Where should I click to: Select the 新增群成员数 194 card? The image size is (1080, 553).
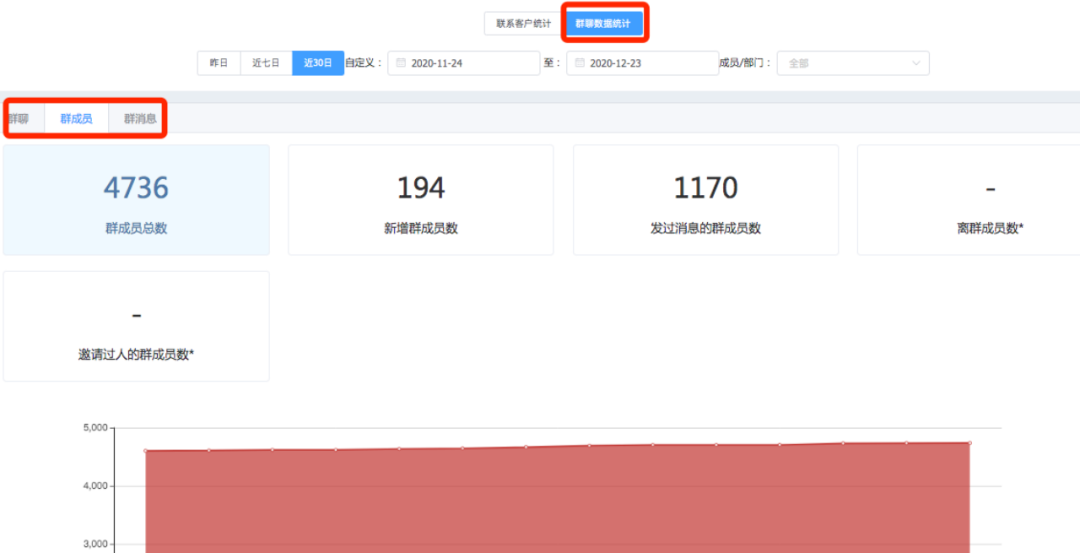coord(421,200)
